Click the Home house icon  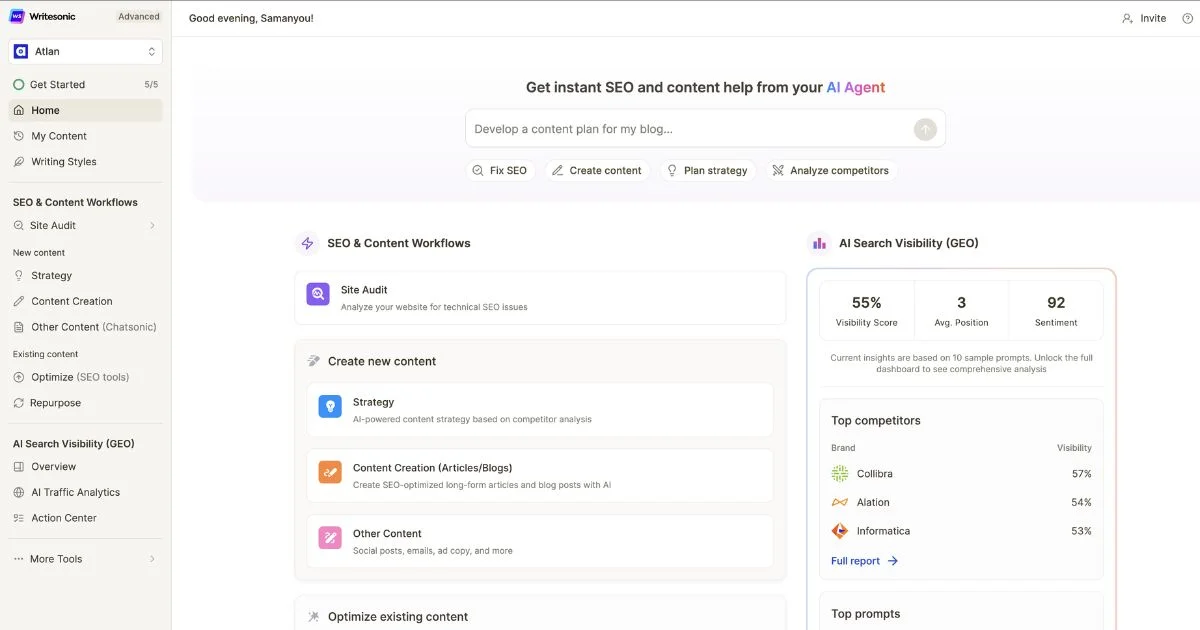19,110
